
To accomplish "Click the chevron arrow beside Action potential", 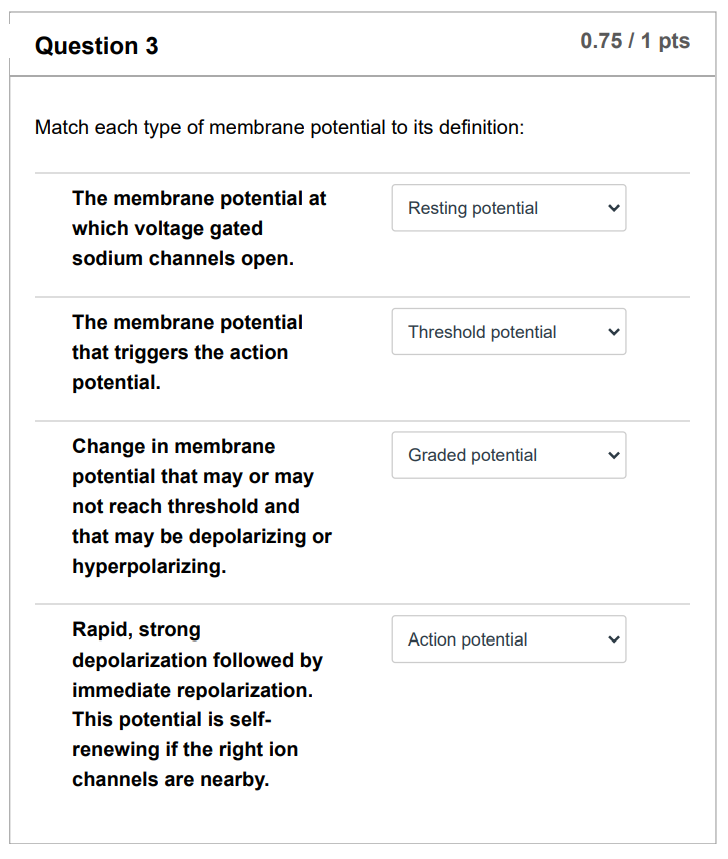I will pyautogui.click(x=614, y=640).
